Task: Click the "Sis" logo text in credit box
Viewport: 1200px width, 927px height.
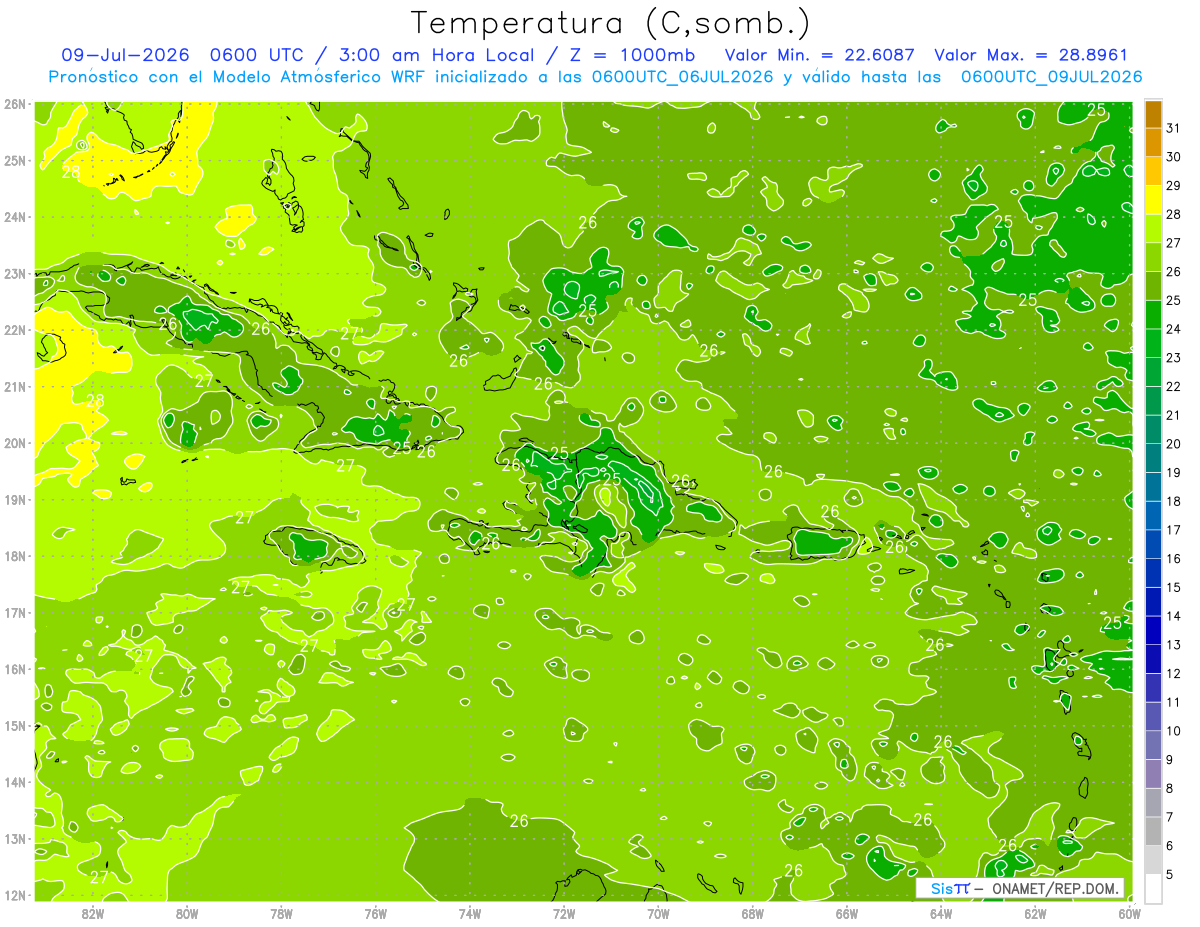Action: [941, 888]
